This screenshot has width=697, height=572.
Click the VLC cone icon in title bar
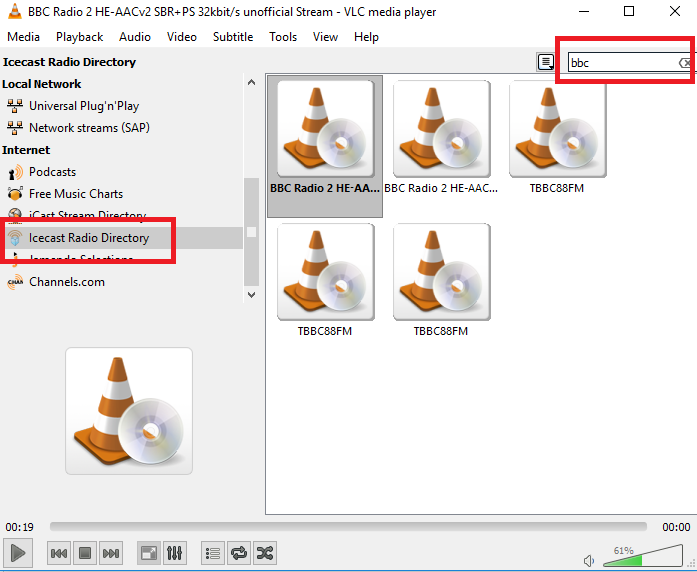click(15, 12)
